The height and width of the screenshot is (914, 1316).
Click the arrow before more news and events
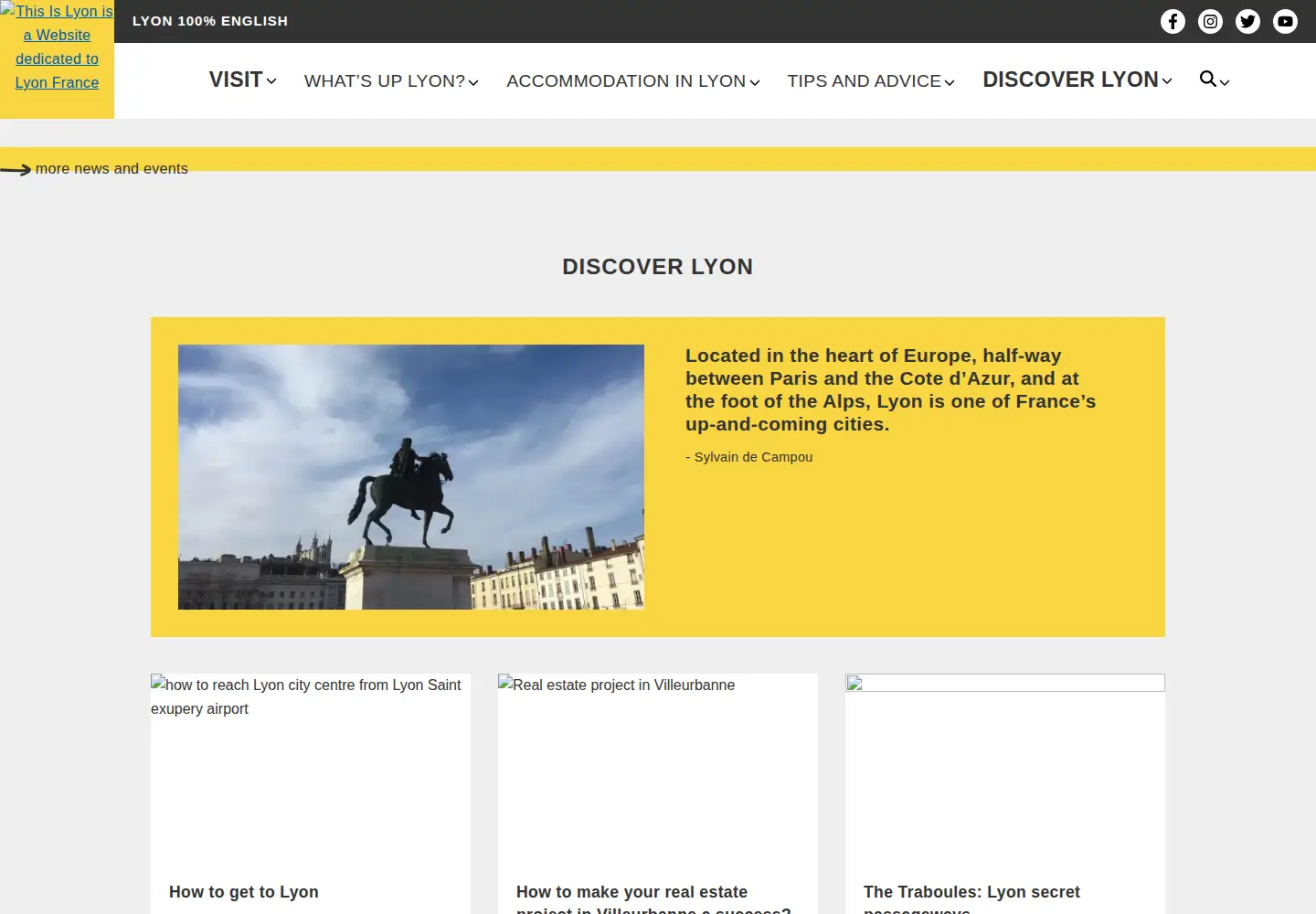[16, 169]
